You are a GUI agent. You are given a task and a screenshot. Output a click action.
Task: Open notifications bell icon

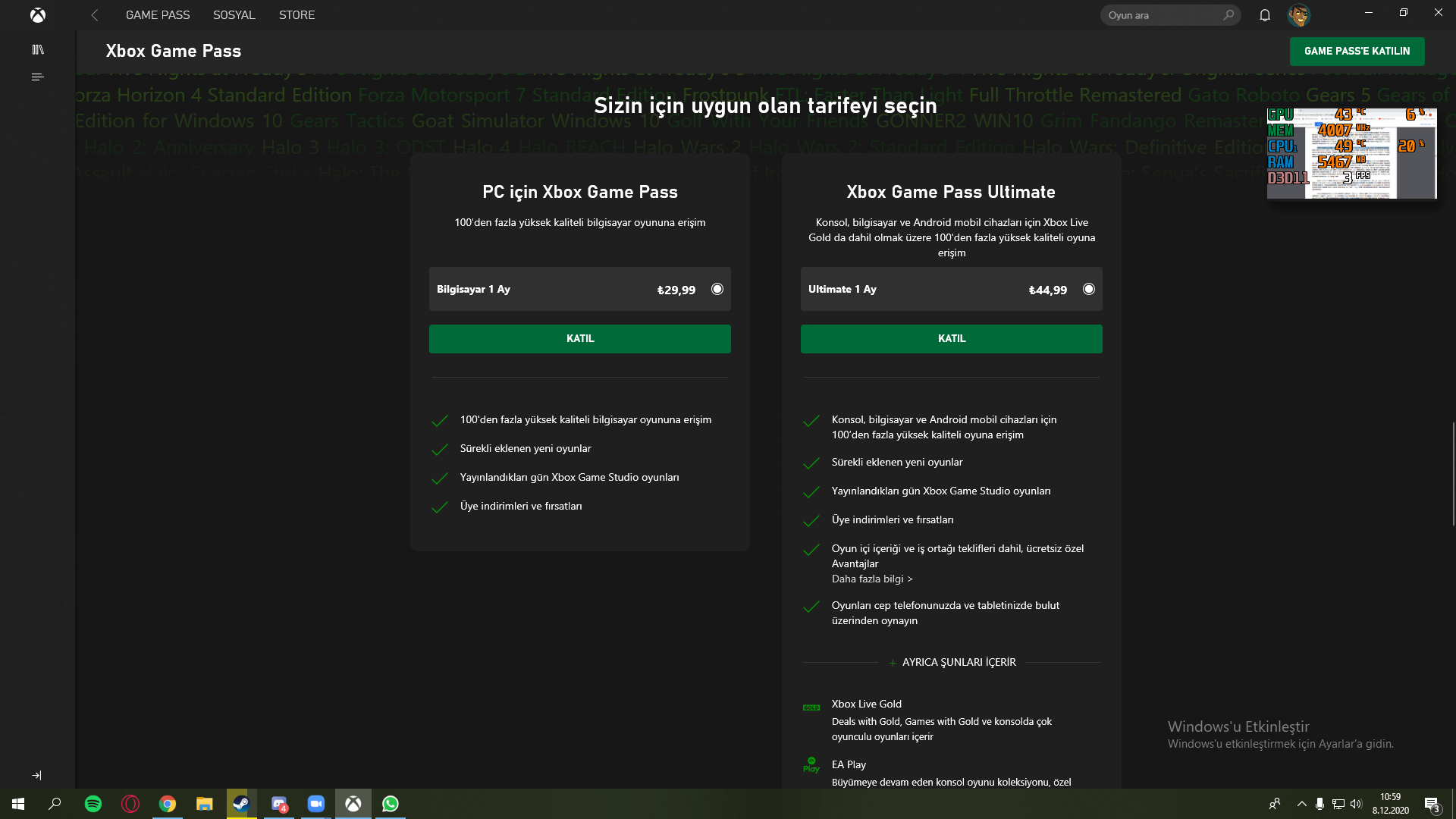[1264, 15]
